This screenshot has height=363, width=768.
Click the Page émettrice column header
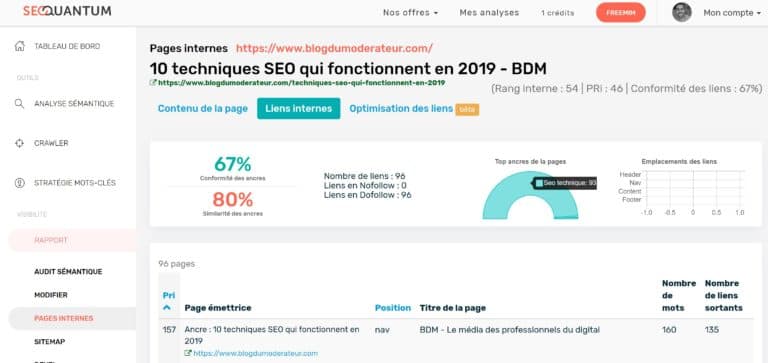218,308
